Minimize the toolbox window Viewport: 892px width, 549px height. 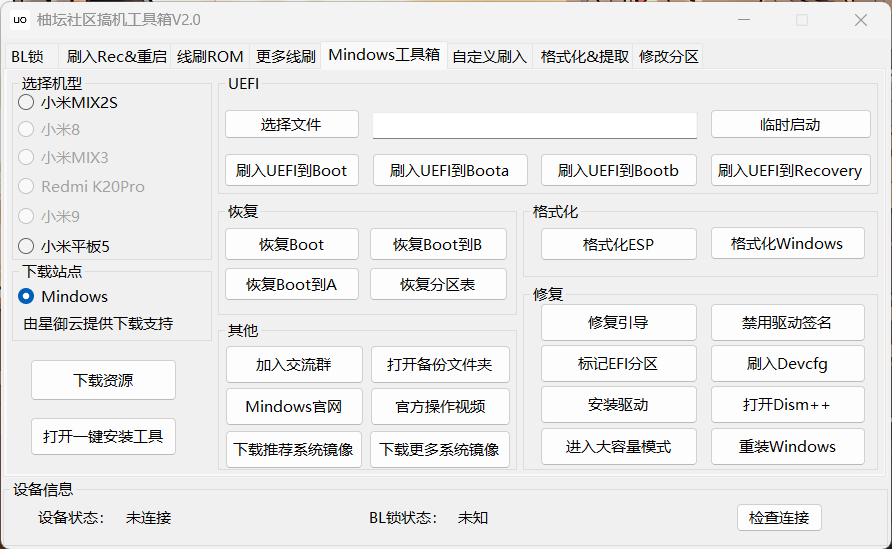[743, 20]
